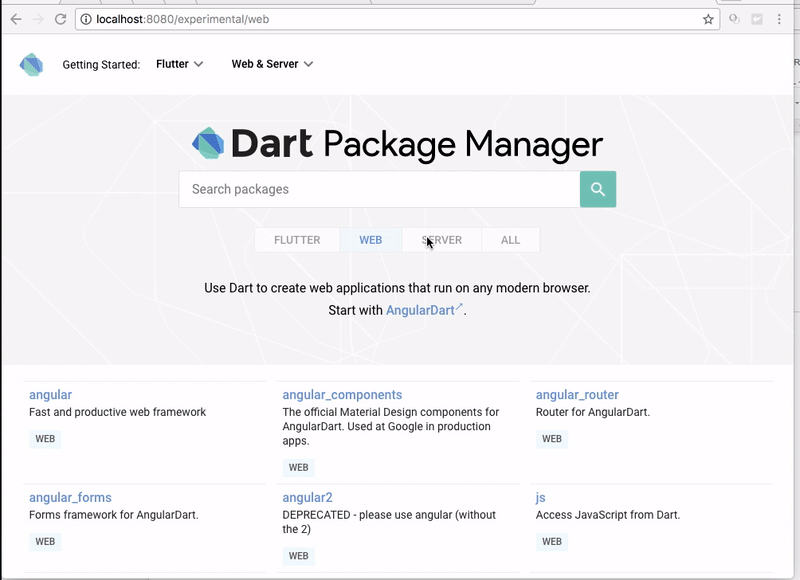The width and height of the screenshot is (800, 580).
Task: Click the WEB tag under angular_components
Action: pyautogui.click(x=298, y=467)
